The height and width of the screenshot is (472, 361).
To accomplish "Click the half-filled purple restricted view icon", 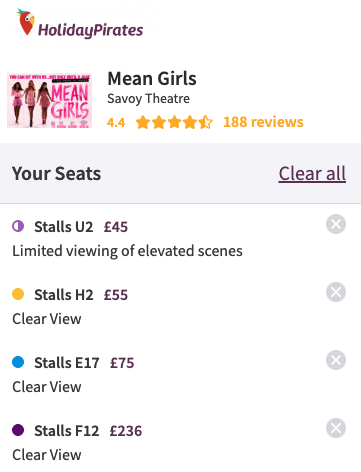I will [18, 226].
